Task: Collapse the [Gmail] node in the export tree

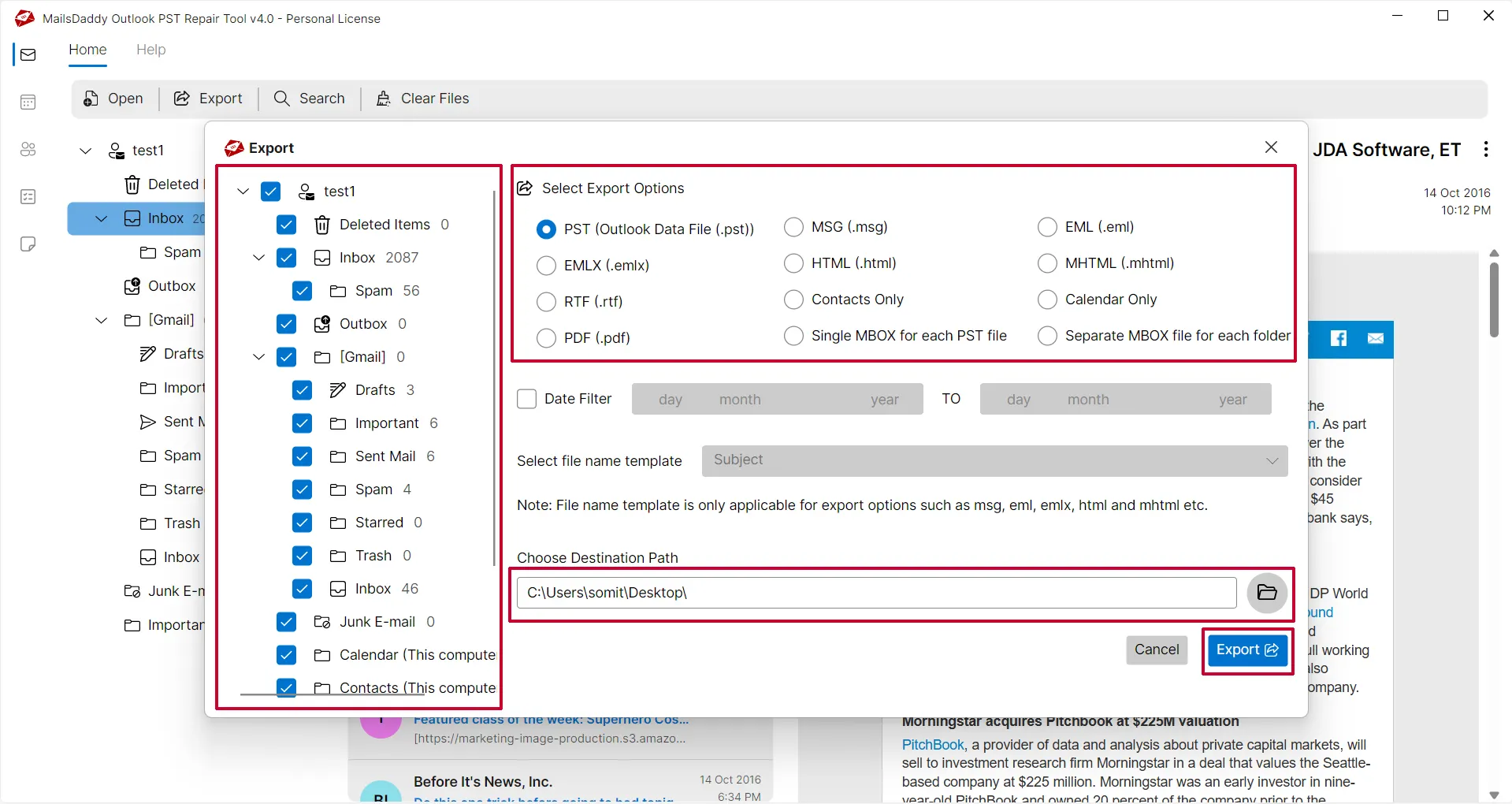Action: pos(258,357)
